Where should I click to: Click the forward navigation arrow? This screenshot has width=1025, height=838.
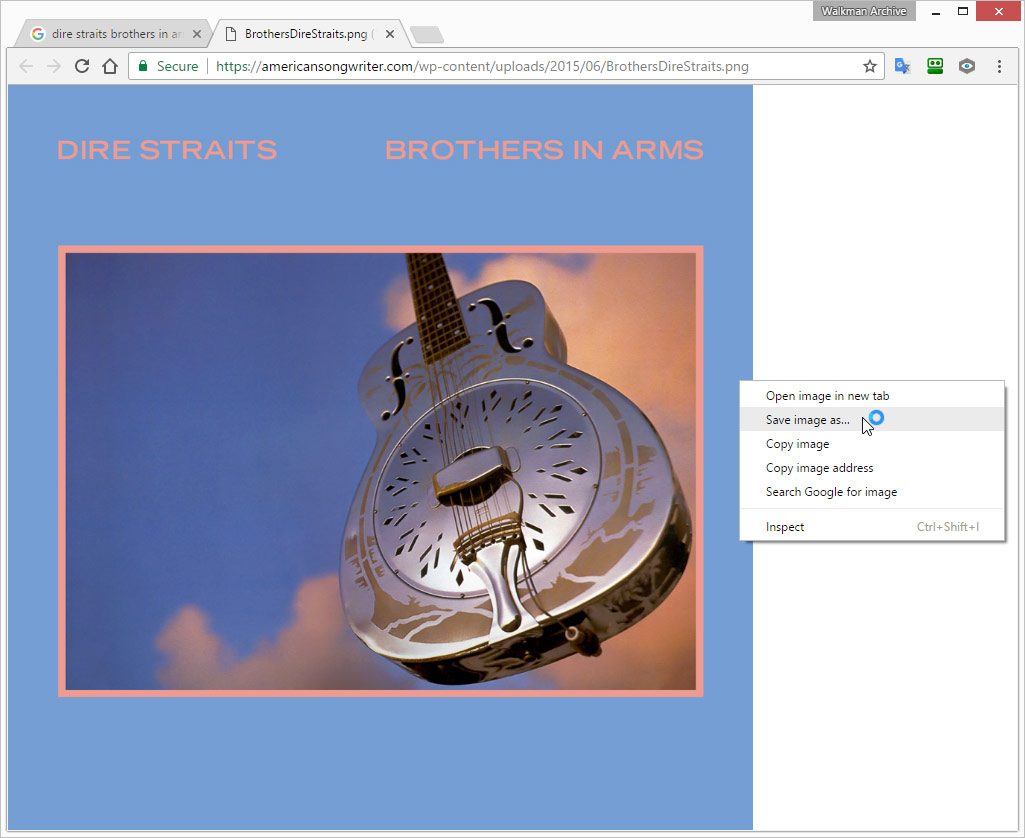pos(54,66)
